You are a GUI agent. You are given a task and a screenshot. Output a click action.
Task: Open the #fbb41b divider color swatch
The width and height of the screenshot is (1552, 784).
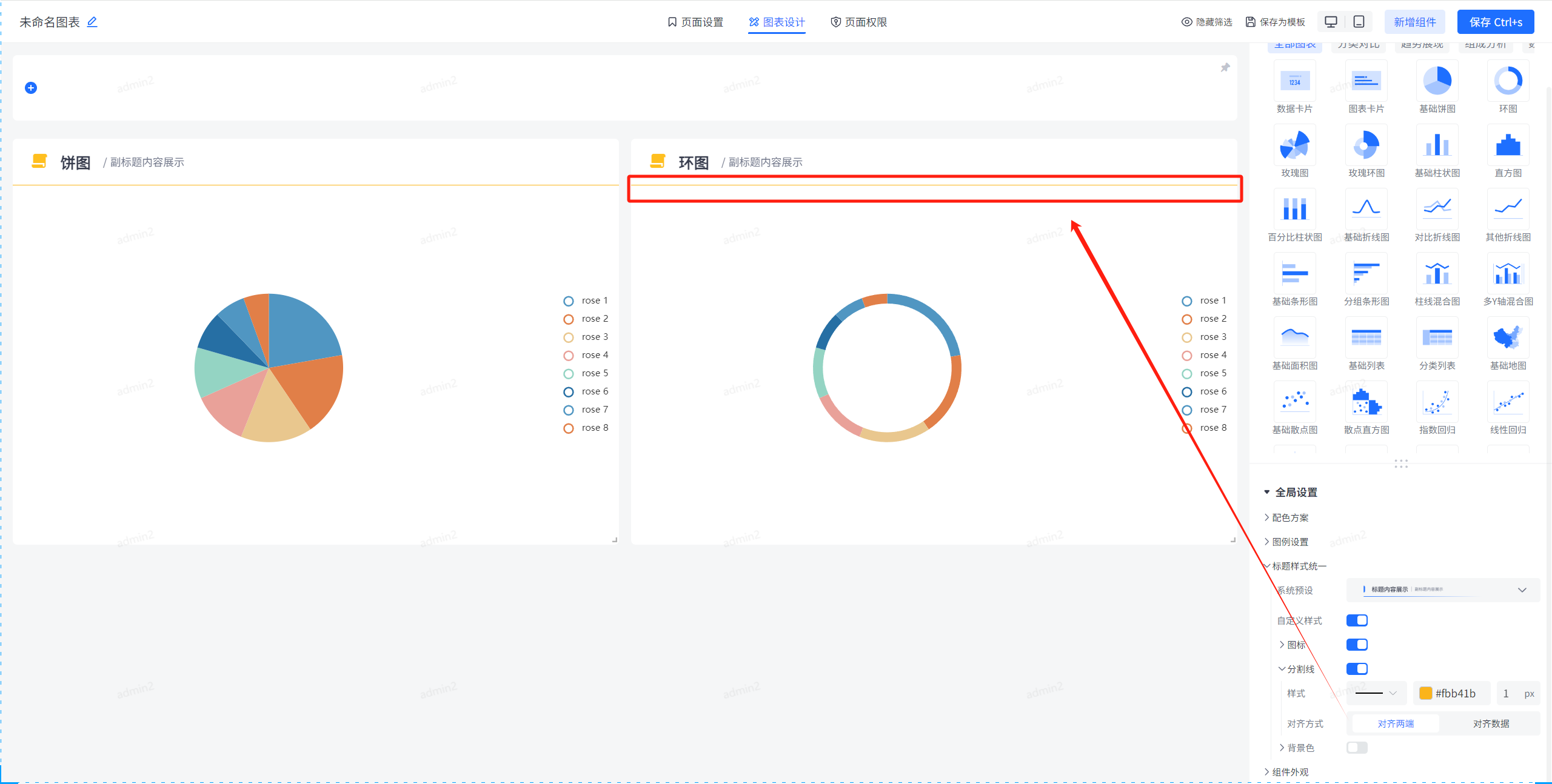pyautogui.click(x=1426, y=693)
